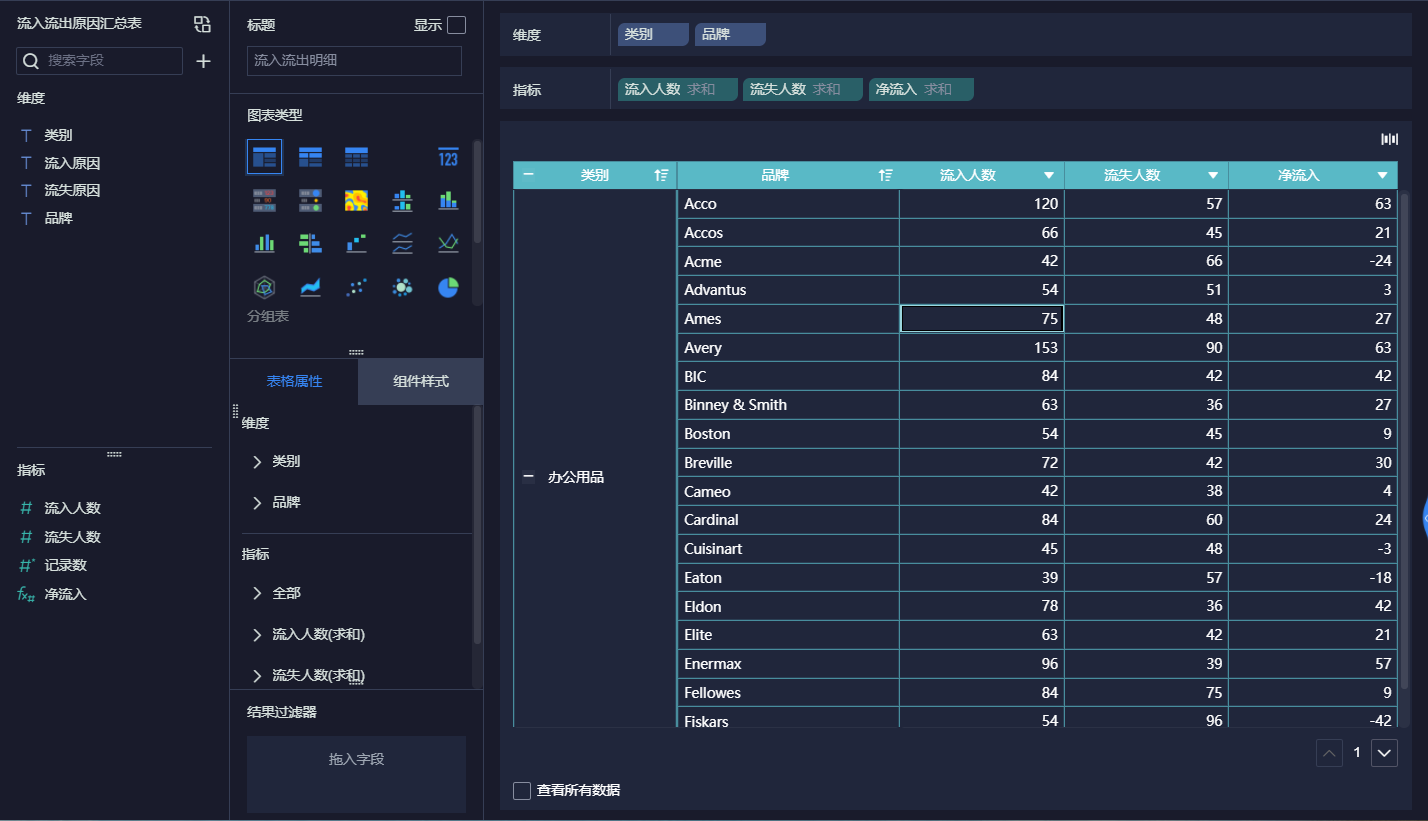The width and height of the screenshot is (1428, 821).
Task: Sort by the 品牌 column header icon
Action: click(885, 175)
